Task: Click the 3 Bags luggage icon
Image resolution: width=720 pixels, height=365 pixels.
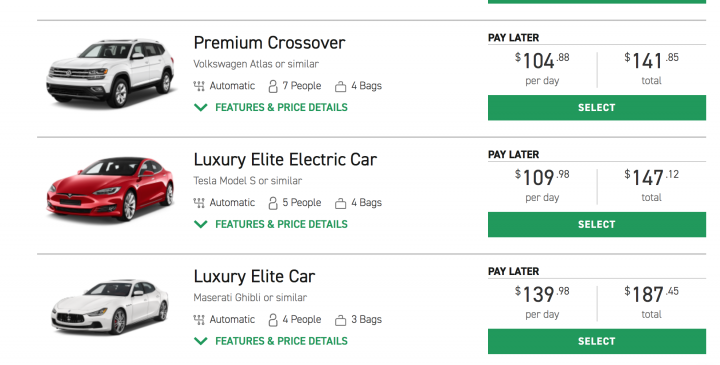Action: [340, 320]
